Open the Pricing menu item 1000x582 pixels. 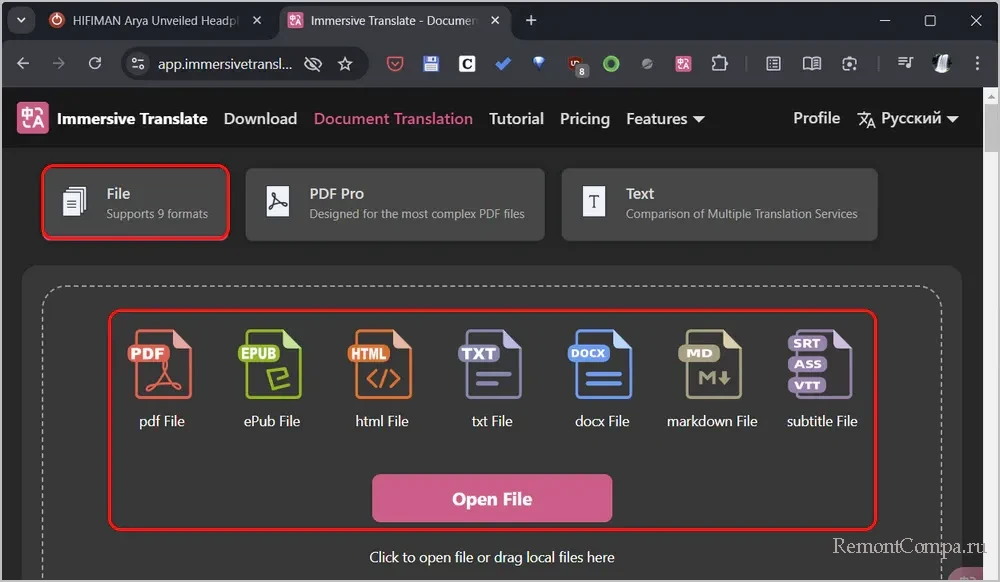coord(584,119)
